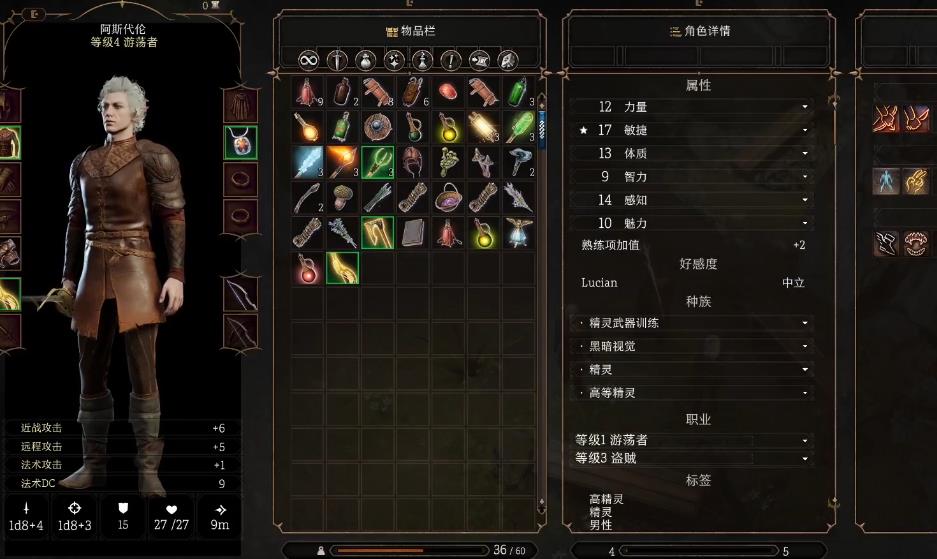The image size is (937, 559).
Task: Click the leather helmet inventory item
Action: point(412,162)
